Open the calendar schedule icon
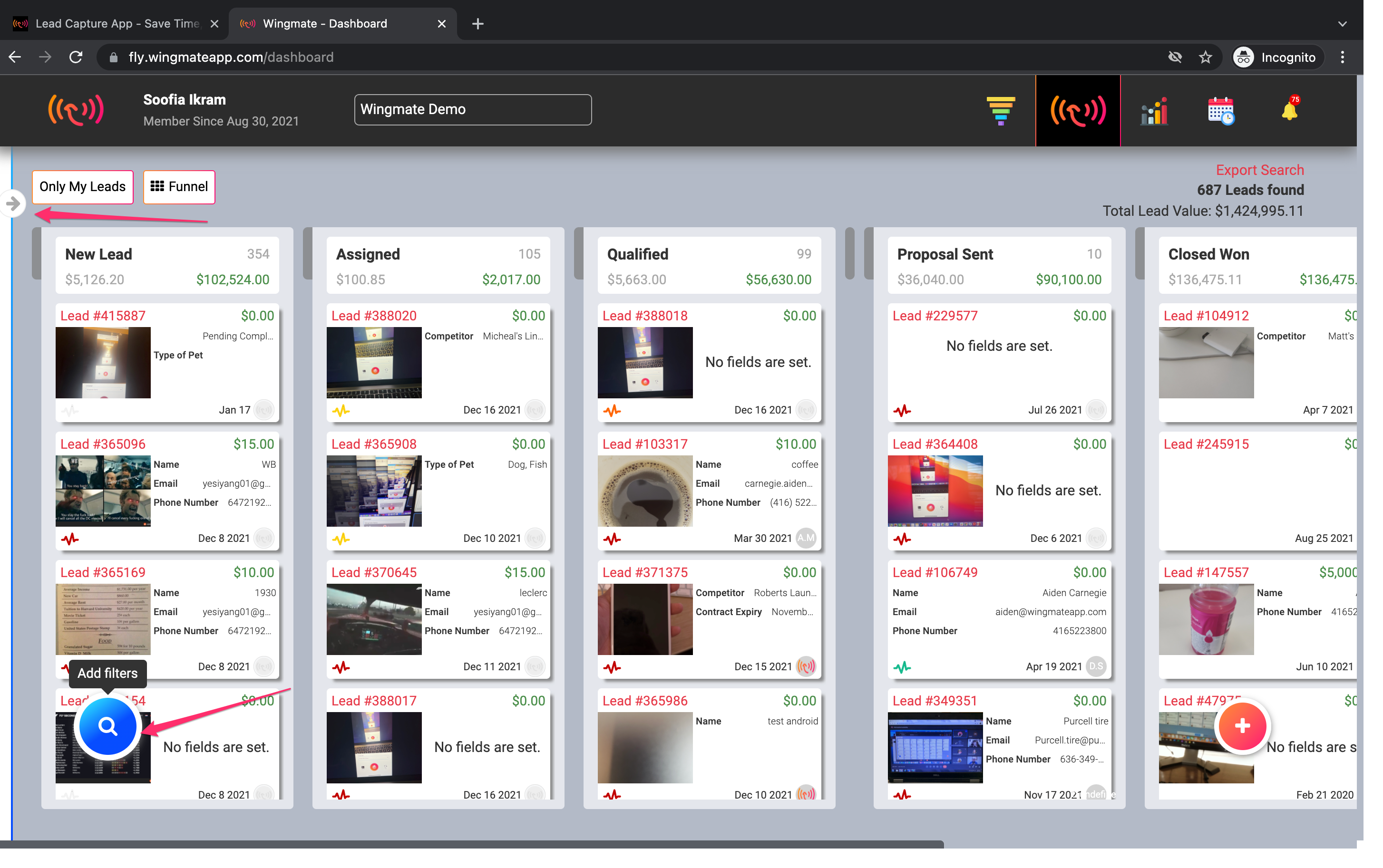 click(1221, 110)
